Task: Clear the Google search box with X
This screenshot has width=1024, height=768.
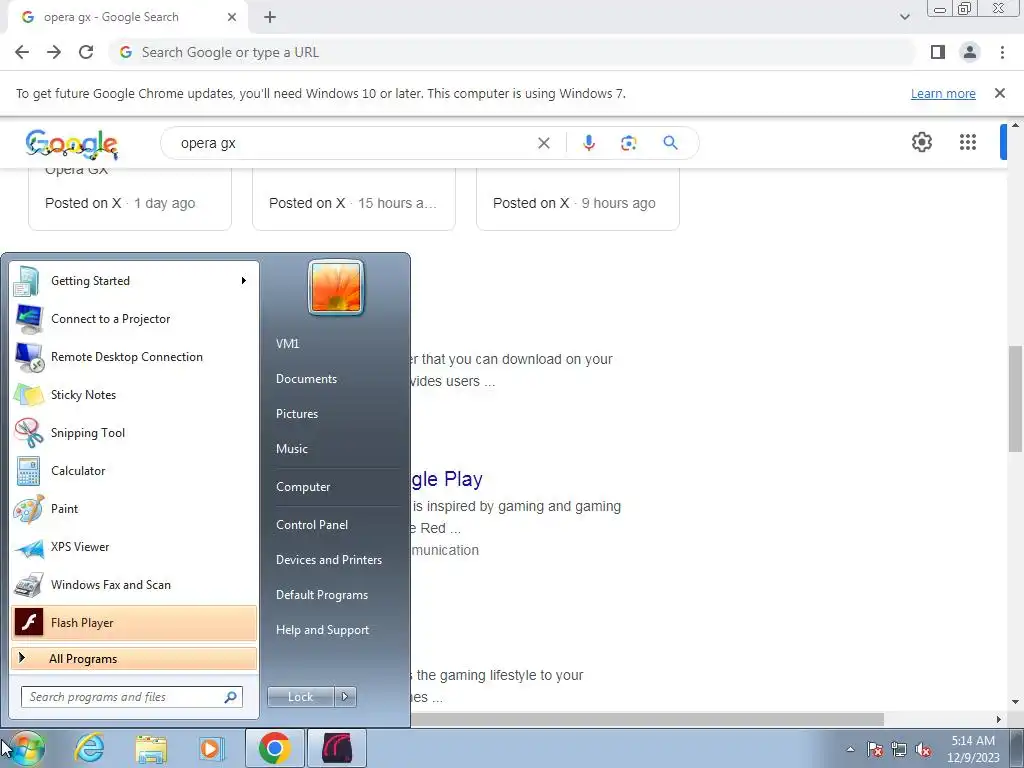Action: coord(544,143)
